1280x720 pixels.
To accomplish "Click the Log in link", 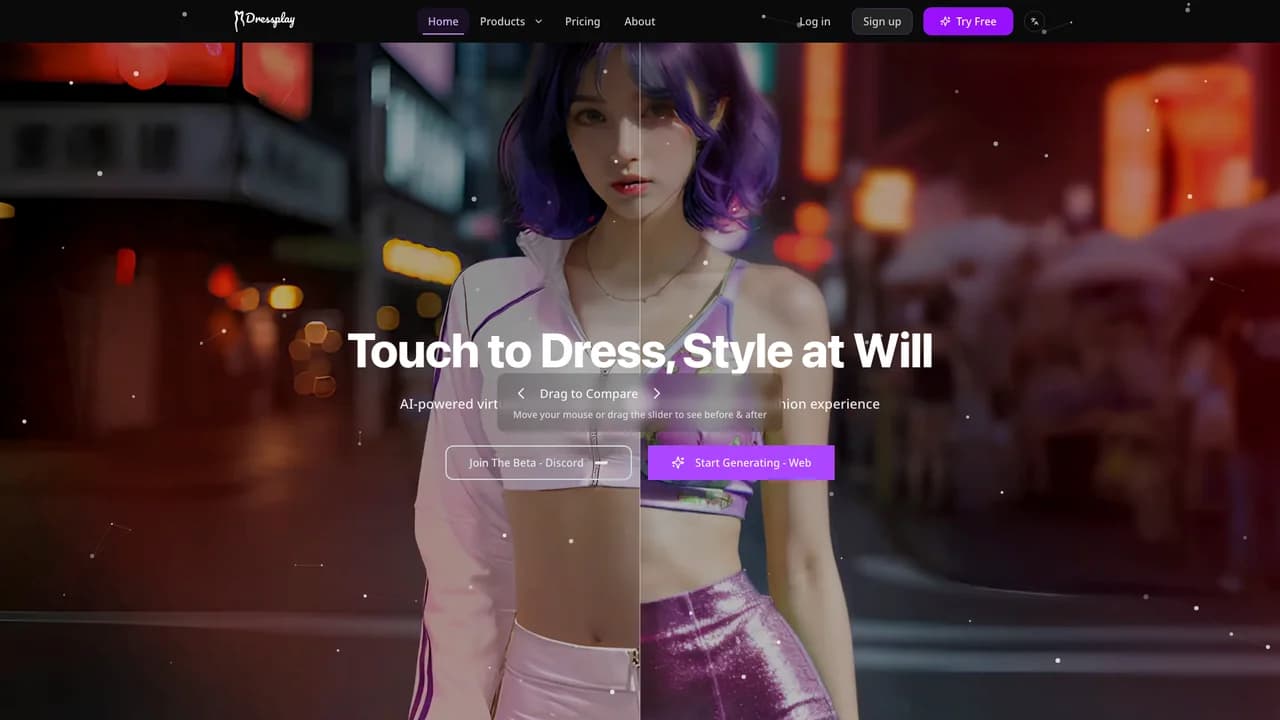I will click(x=814, y=21).
